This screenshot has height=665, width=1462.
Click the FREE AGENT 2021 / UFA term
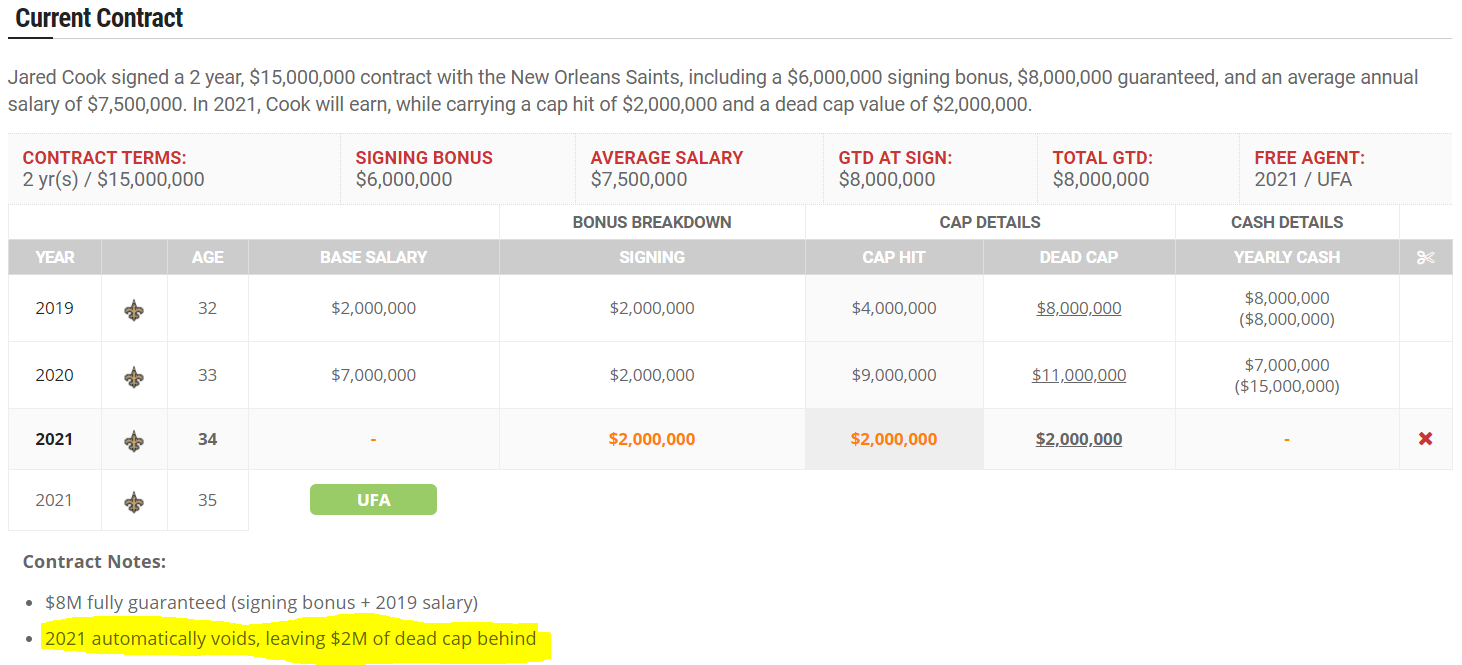tap(1309, 169)
